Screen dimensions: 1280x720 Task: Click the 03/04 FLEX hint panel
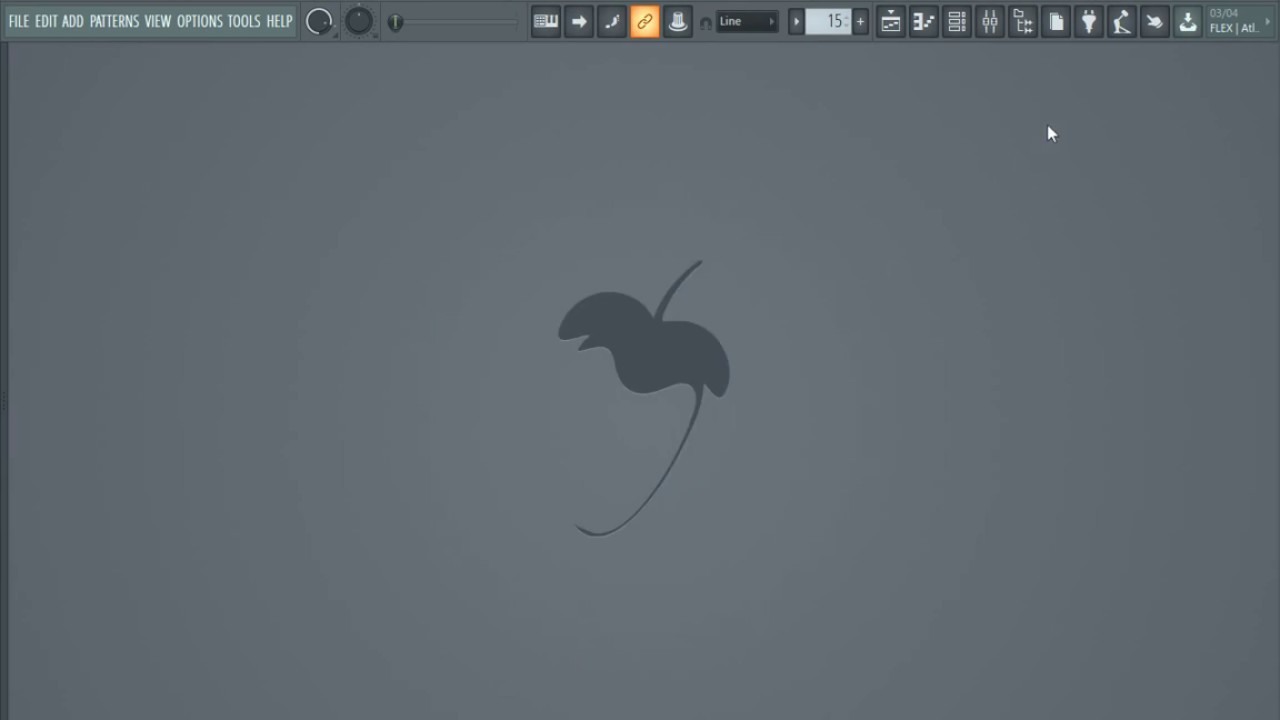pyautogui.click(x=1240, y=21)
